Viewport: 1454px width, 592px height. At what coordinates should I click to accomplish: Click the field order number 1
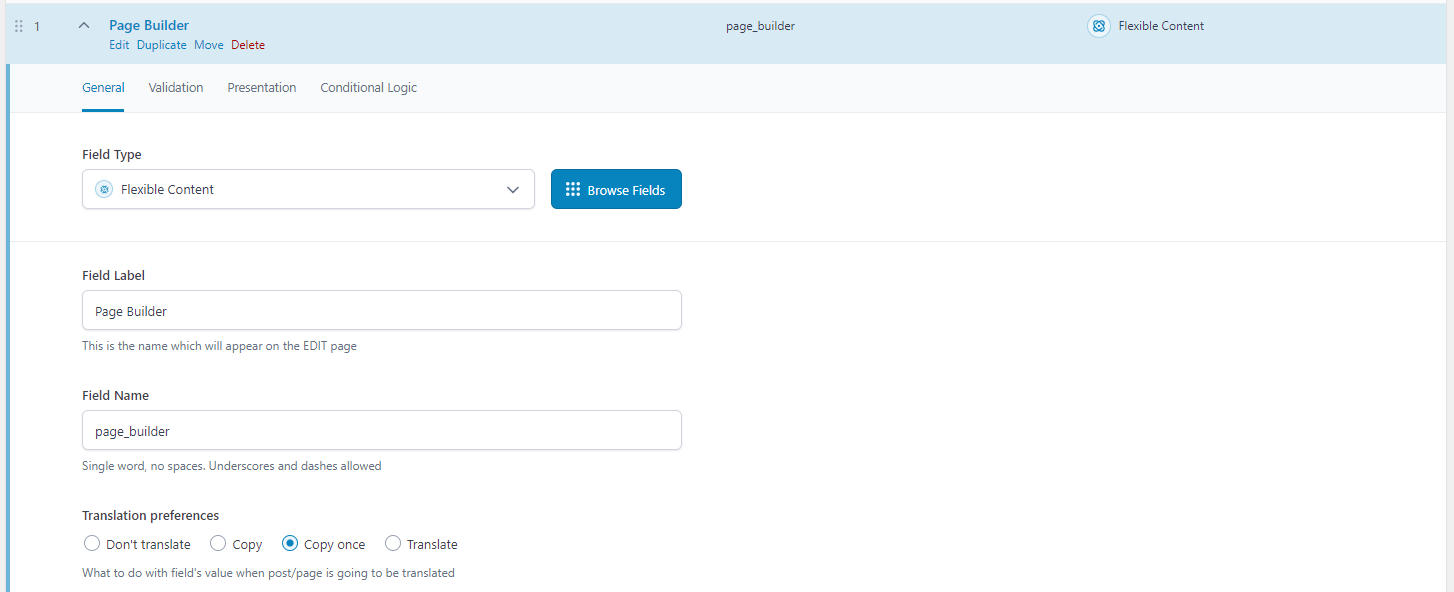point(37,26)
